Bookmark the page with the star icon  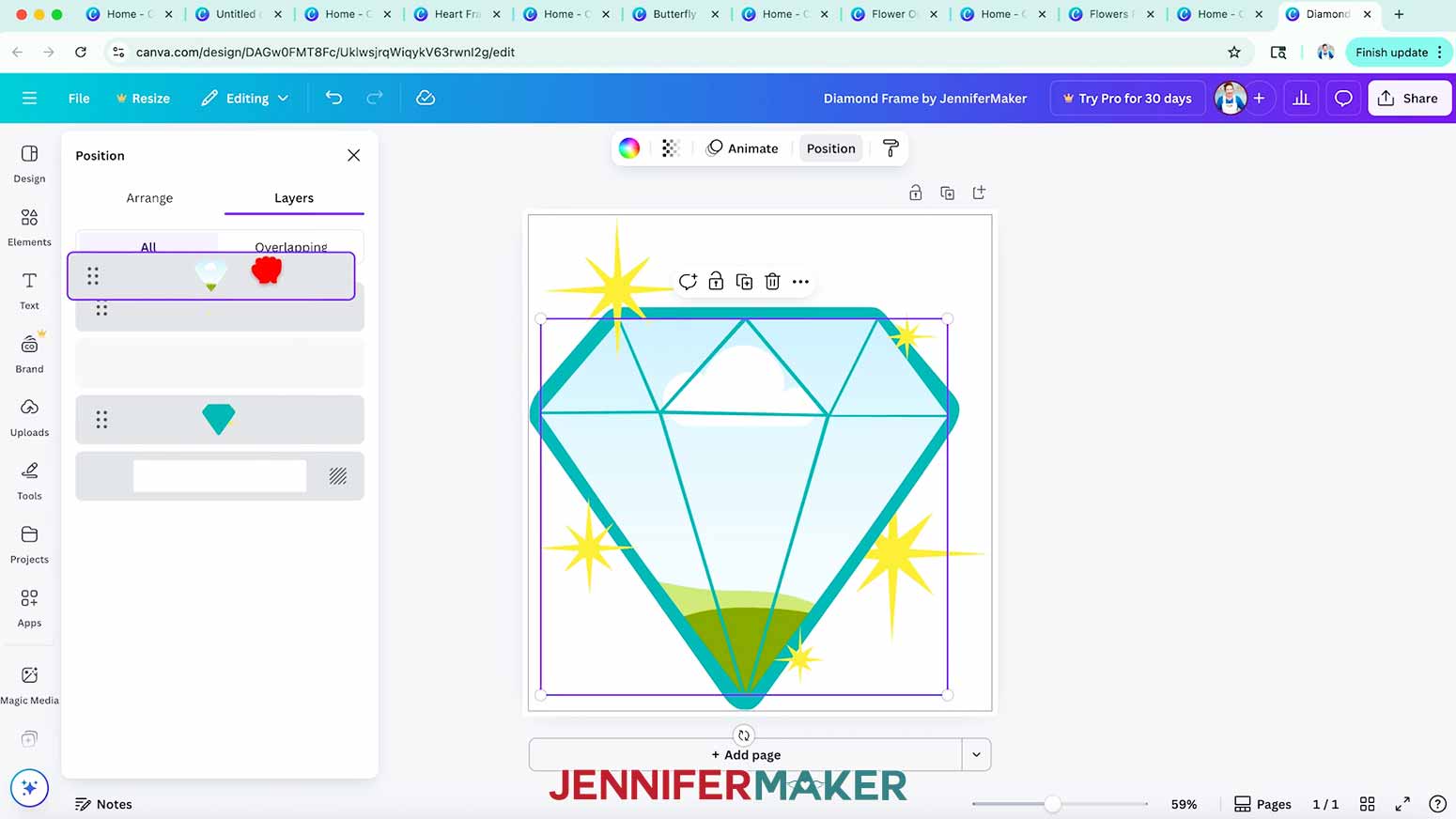[x=1234, y=53]
